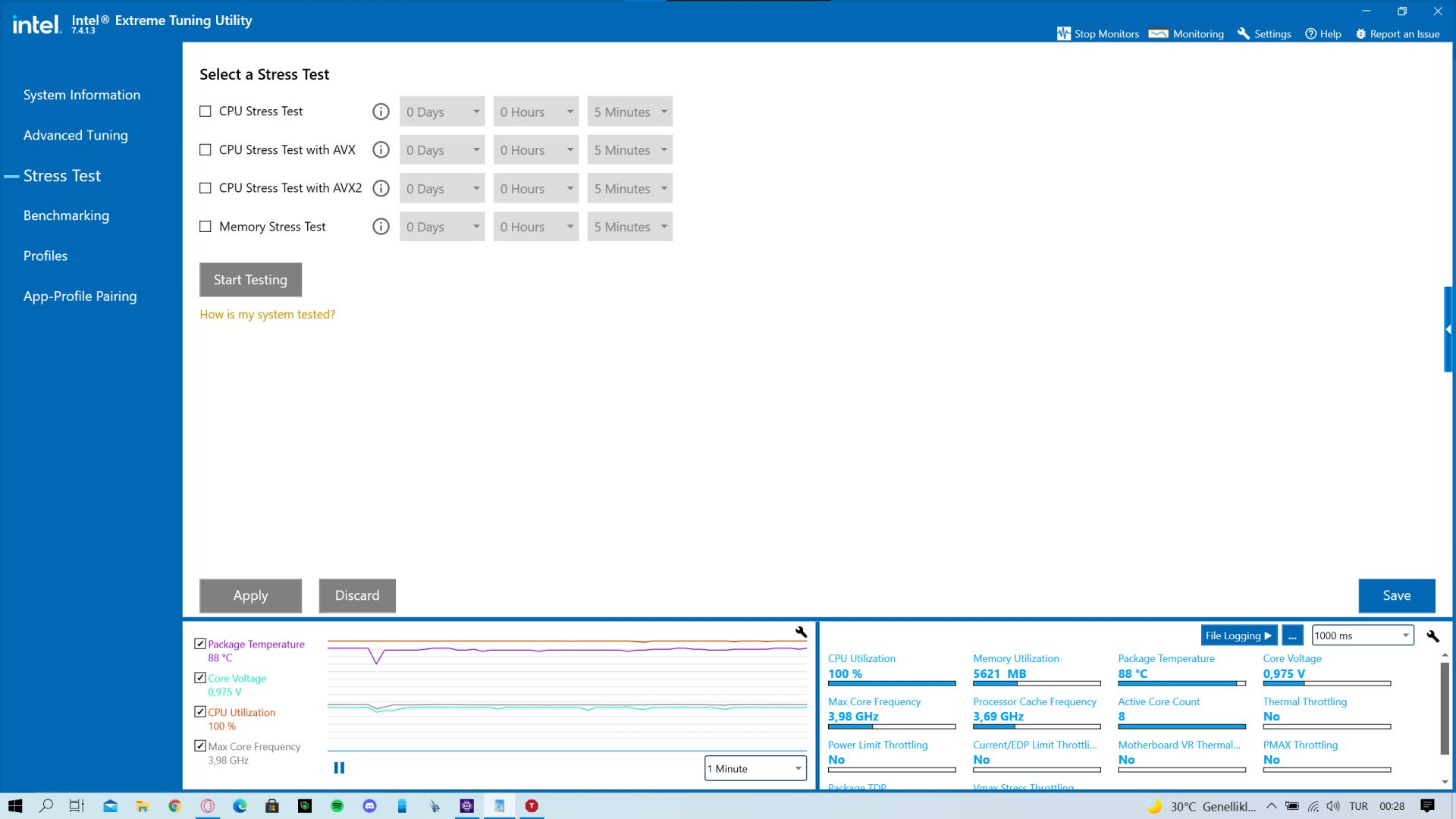1456x819 pixels.
Task: Open the Benchmarking section
Action: point(66,215)
